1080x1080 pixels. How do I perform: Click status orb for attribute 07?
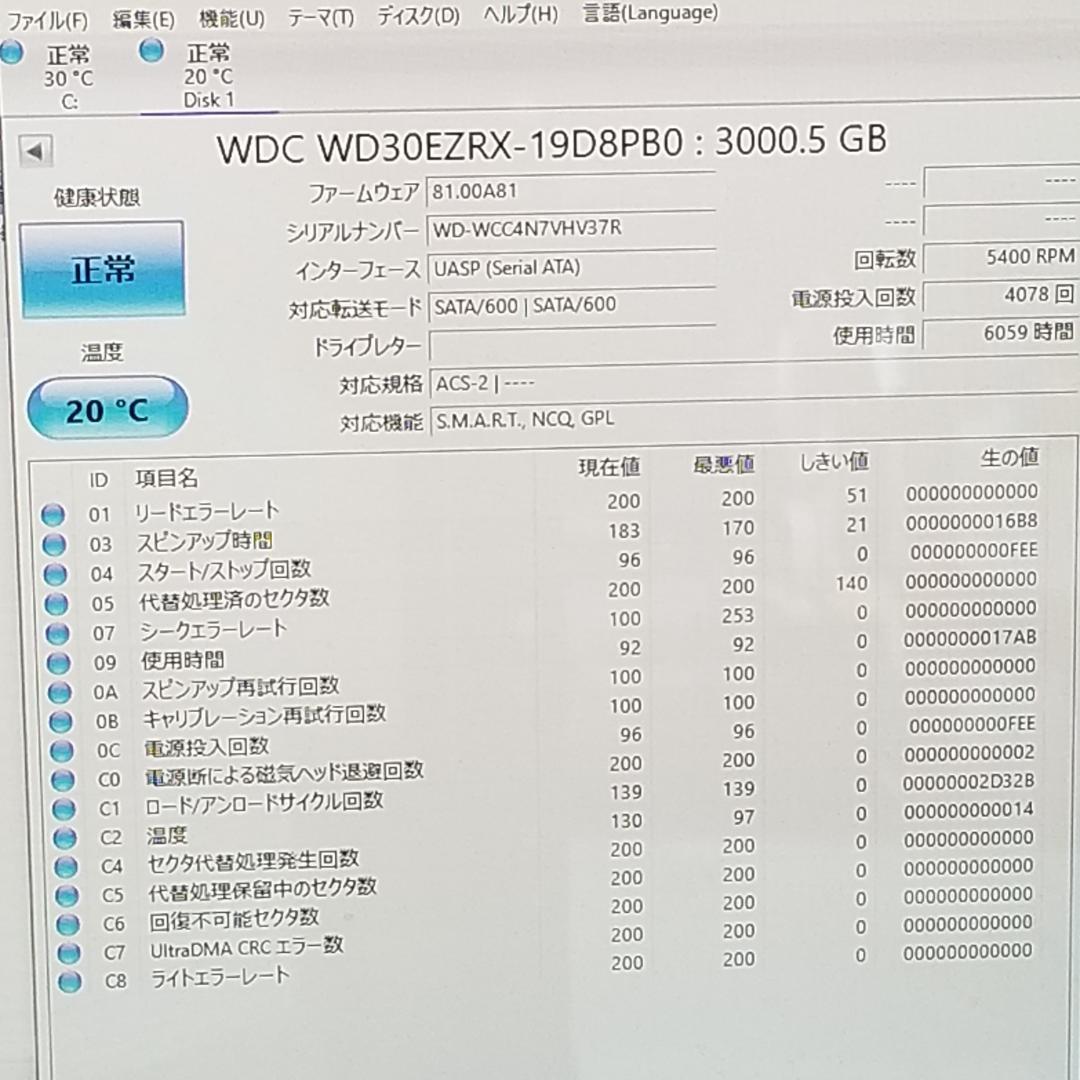(57, 634)
